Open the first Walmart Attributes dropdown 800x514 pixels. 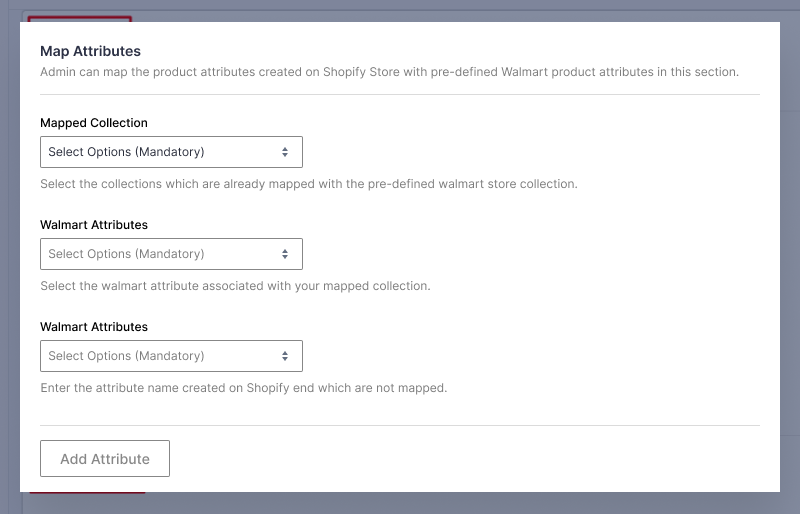coord(171,254)
